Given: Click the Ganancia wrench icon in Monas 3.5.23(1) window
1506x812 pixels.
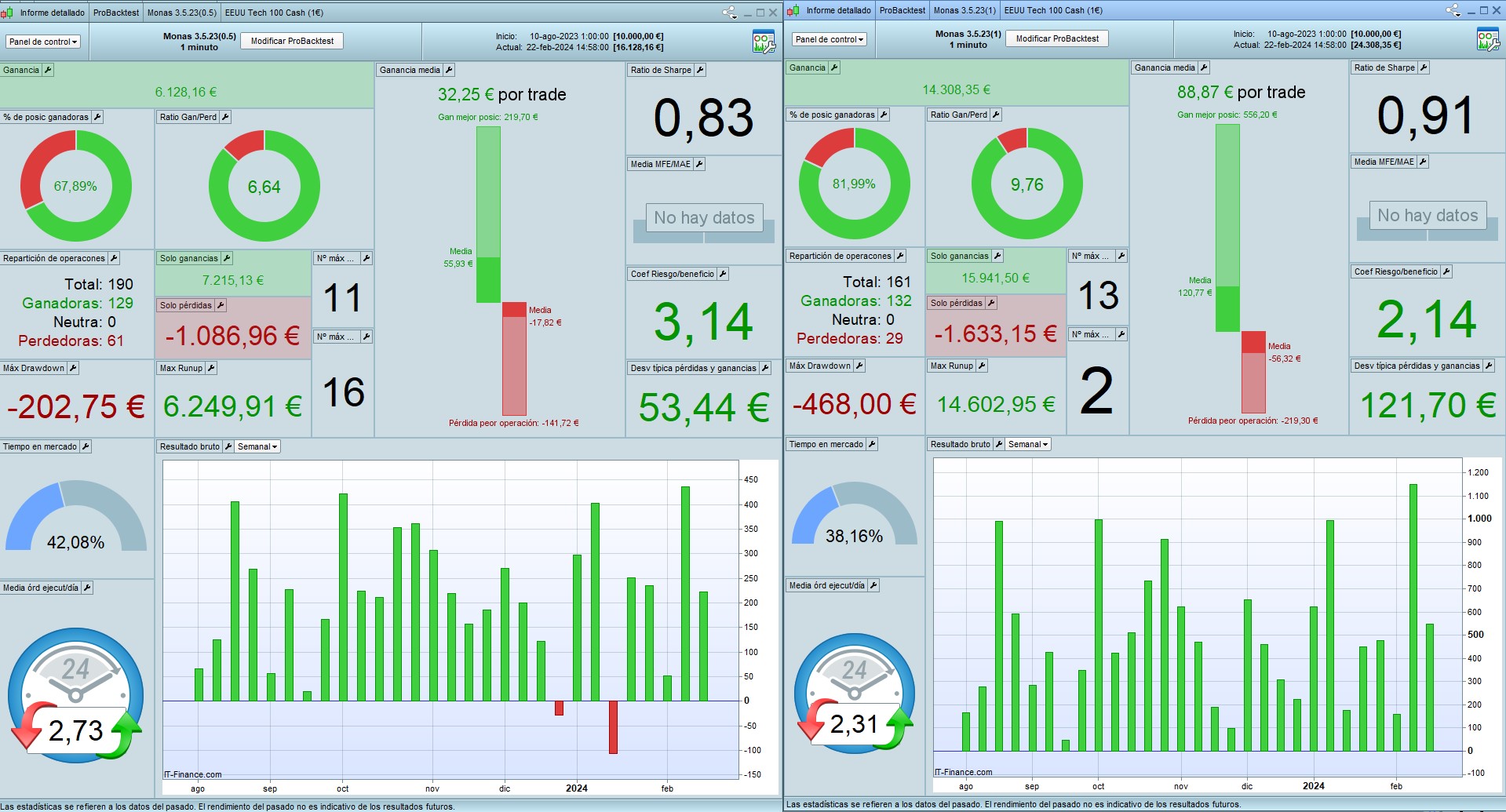Looking at the screenshot, I should (834, 67).
